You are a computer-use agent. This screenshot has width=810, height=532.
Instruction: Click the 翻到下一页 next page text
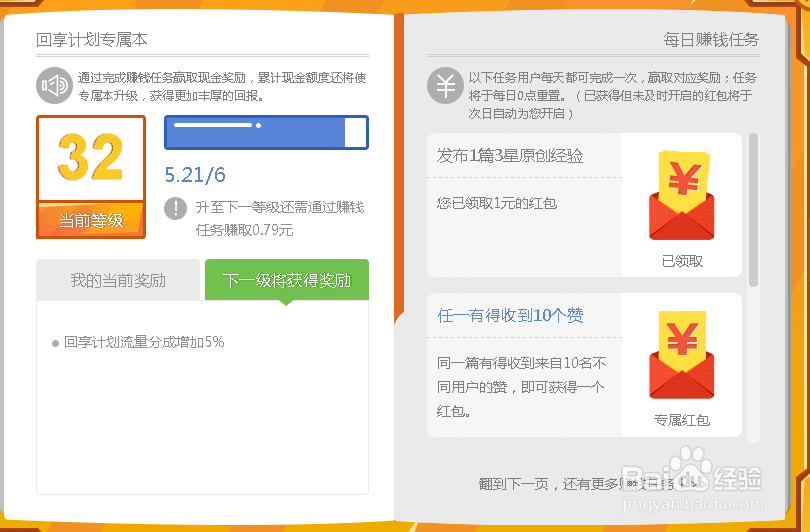tap(514, 484)
